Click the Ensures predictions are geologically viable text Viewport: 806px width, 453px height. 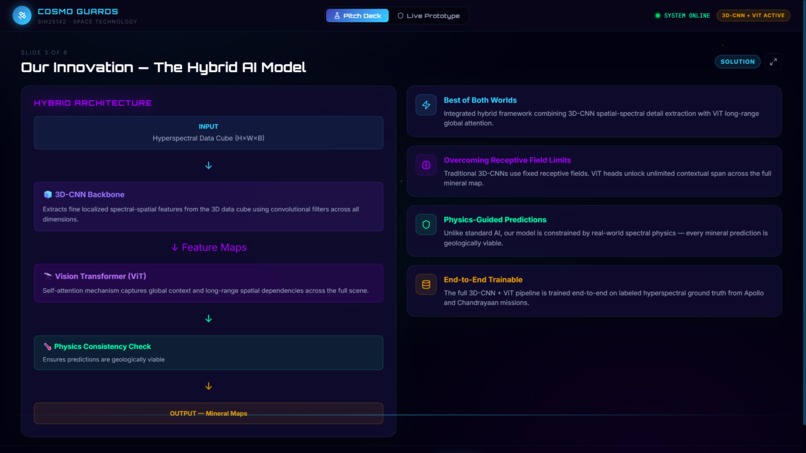104,359
